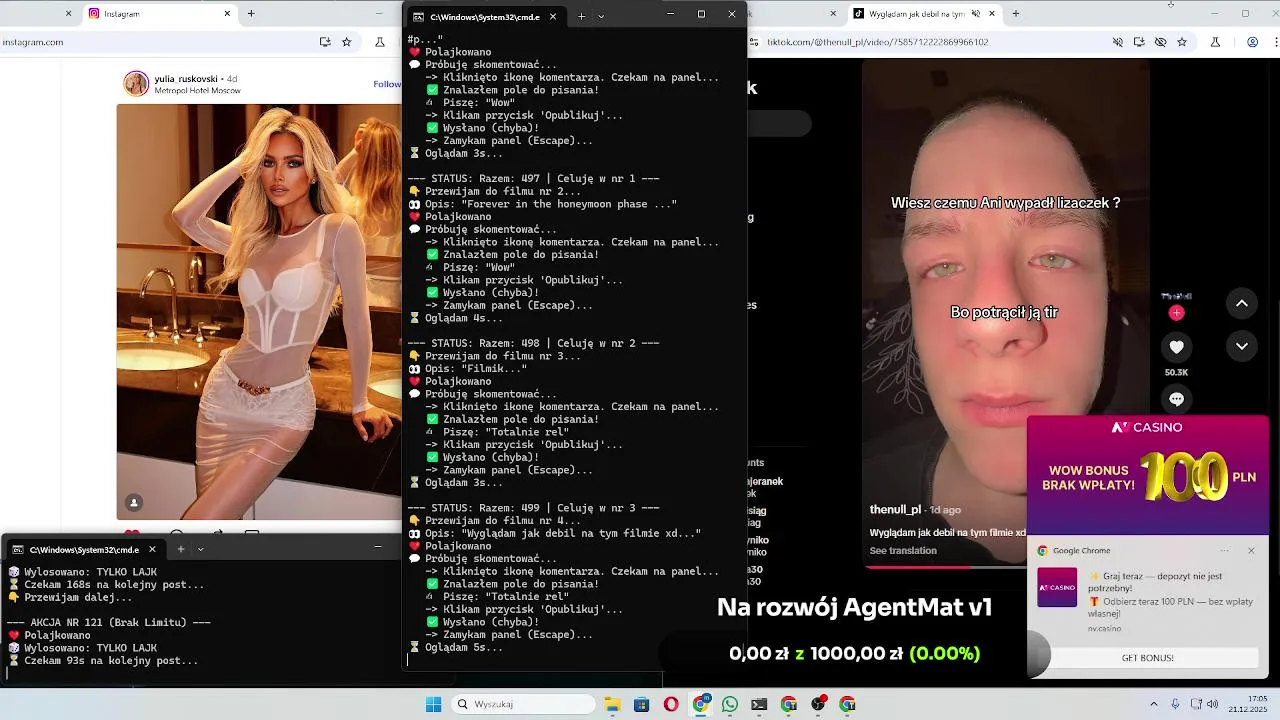
Task: Switch to the TikTok 'Wyglądam jak debil' tab
Action: [x=924, y=14]
